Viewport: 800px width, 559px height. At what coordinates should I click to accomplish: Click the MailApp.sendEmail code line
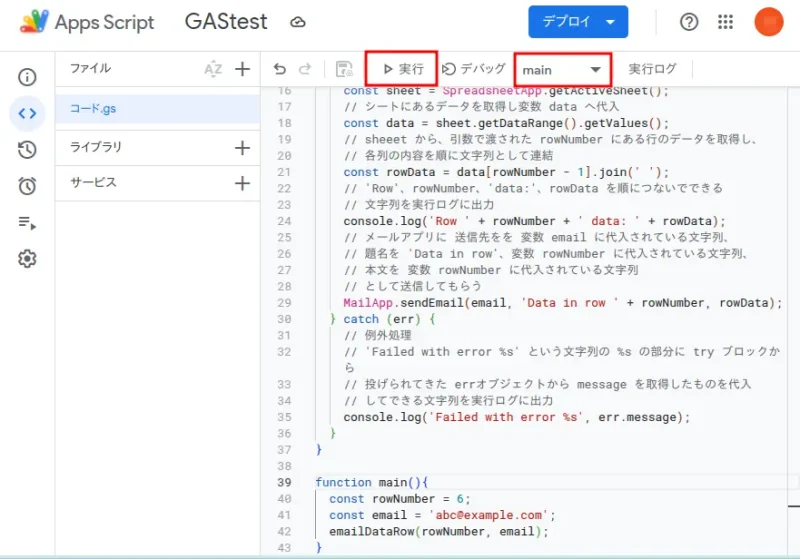562,303
